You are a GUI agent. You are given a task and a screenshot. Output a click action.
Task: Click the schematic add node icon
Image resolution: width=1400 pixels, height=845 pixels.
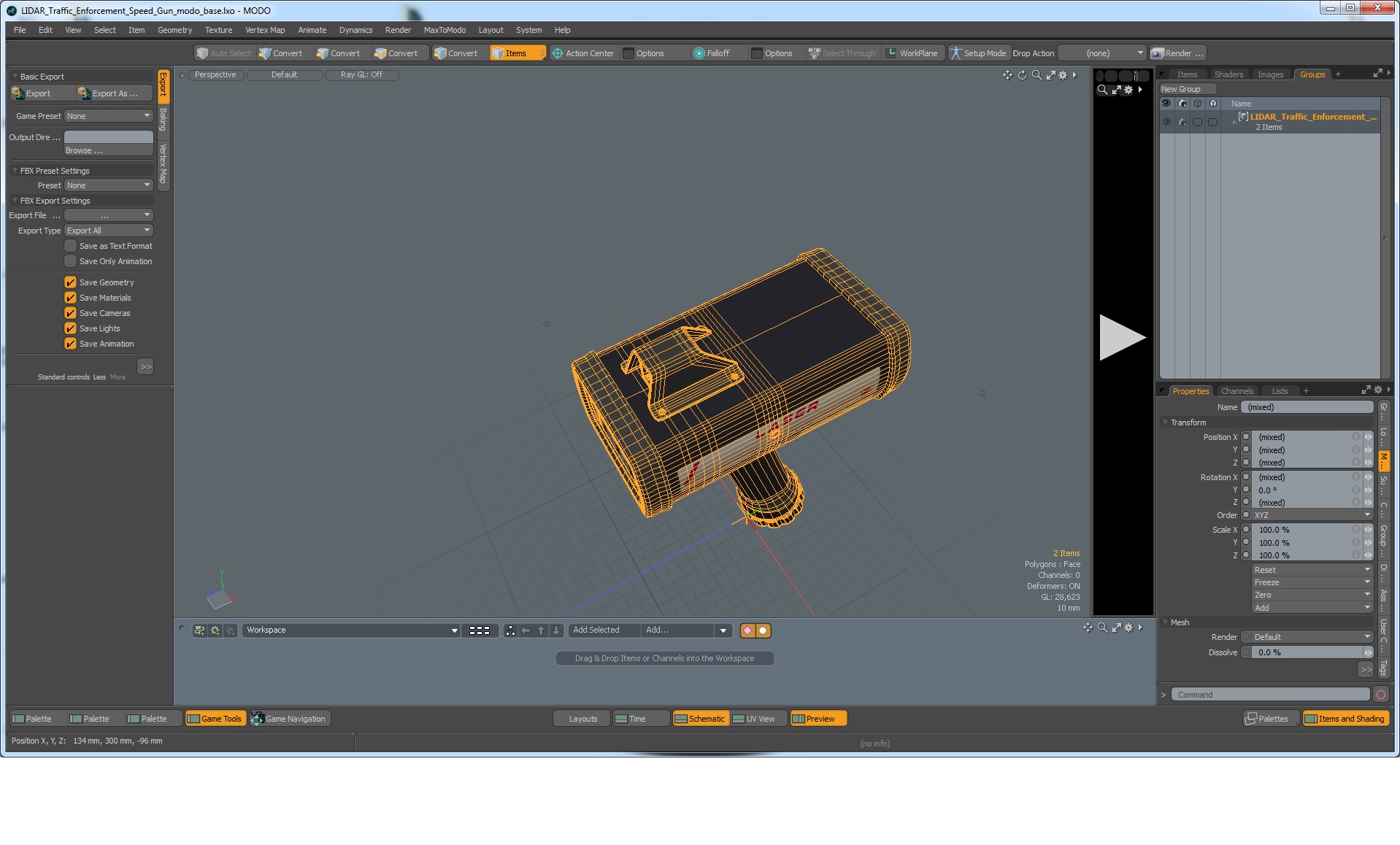199,630
